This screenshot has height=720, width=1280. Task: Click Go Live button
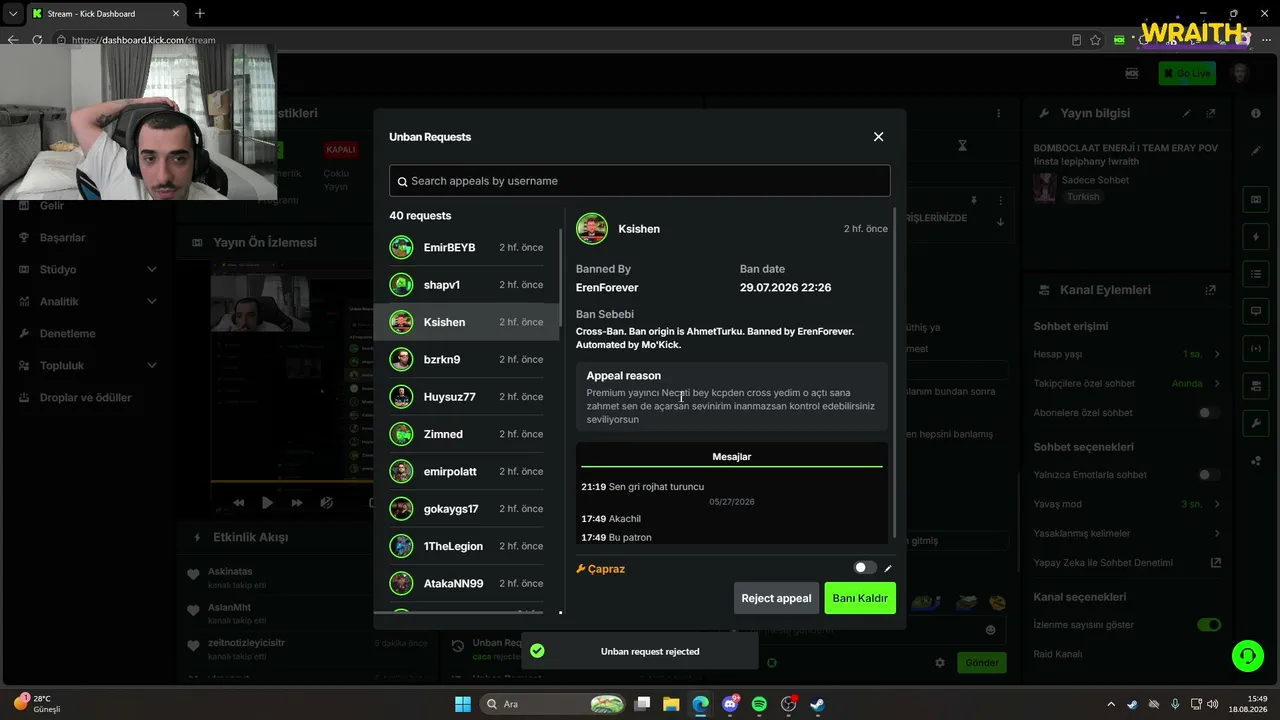coord(1187,73)
